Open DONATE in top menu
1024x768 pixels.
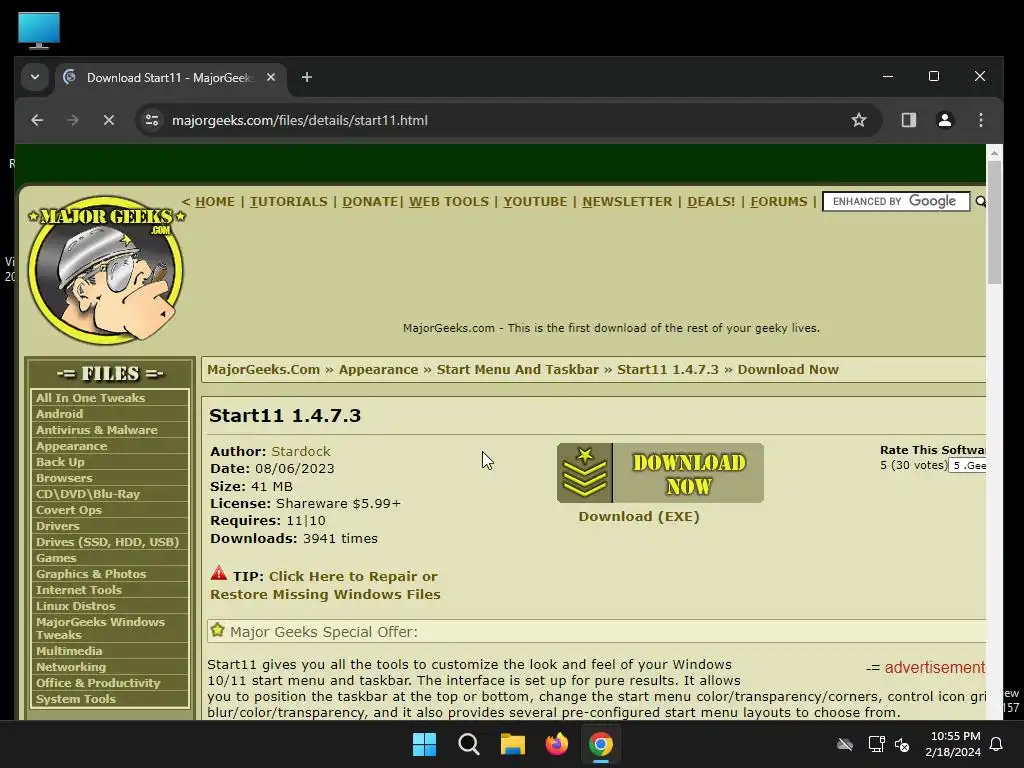click(x=370, y=202)
